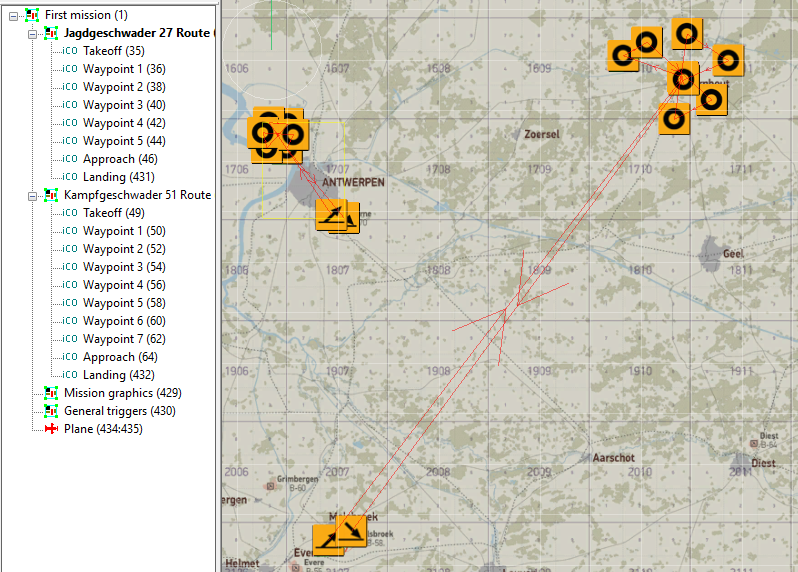Select the takeoff marker at Melsbroek airfield
Viewport: 798px width, 572px height.
pyautogui.click(x=326, y=540)
